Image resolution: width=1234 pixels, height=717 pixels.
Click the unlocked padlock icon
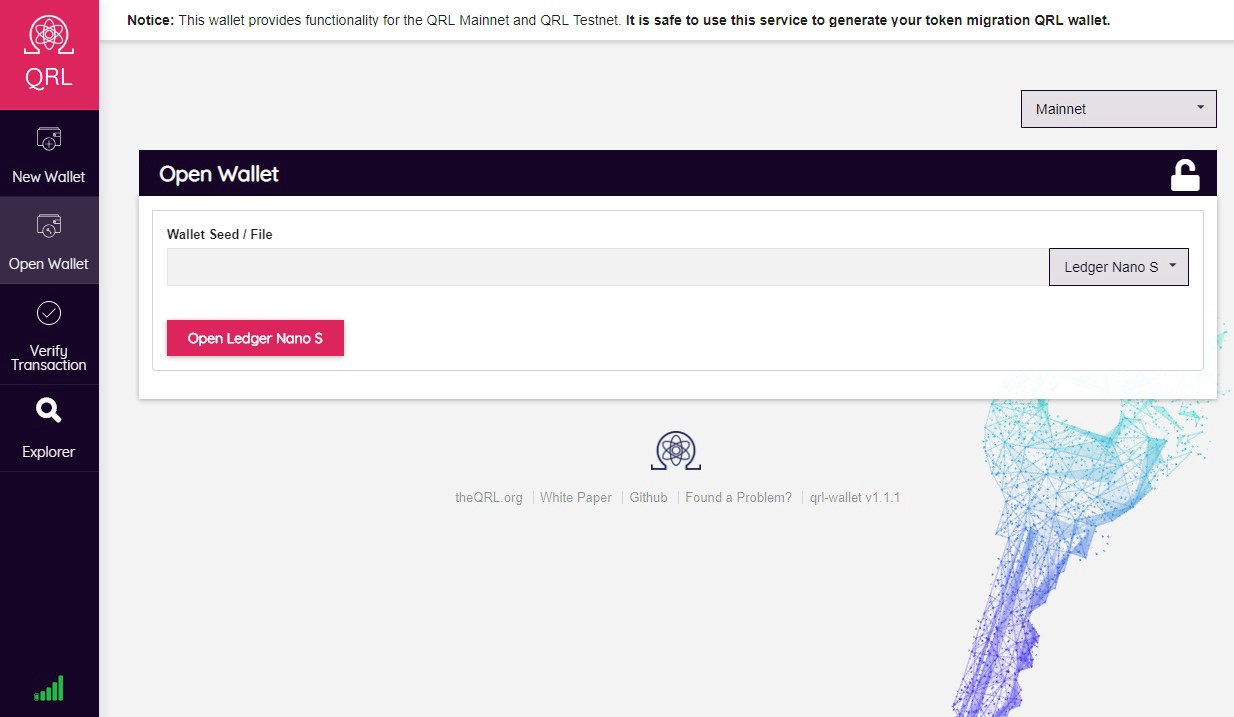click(1185, 175)
